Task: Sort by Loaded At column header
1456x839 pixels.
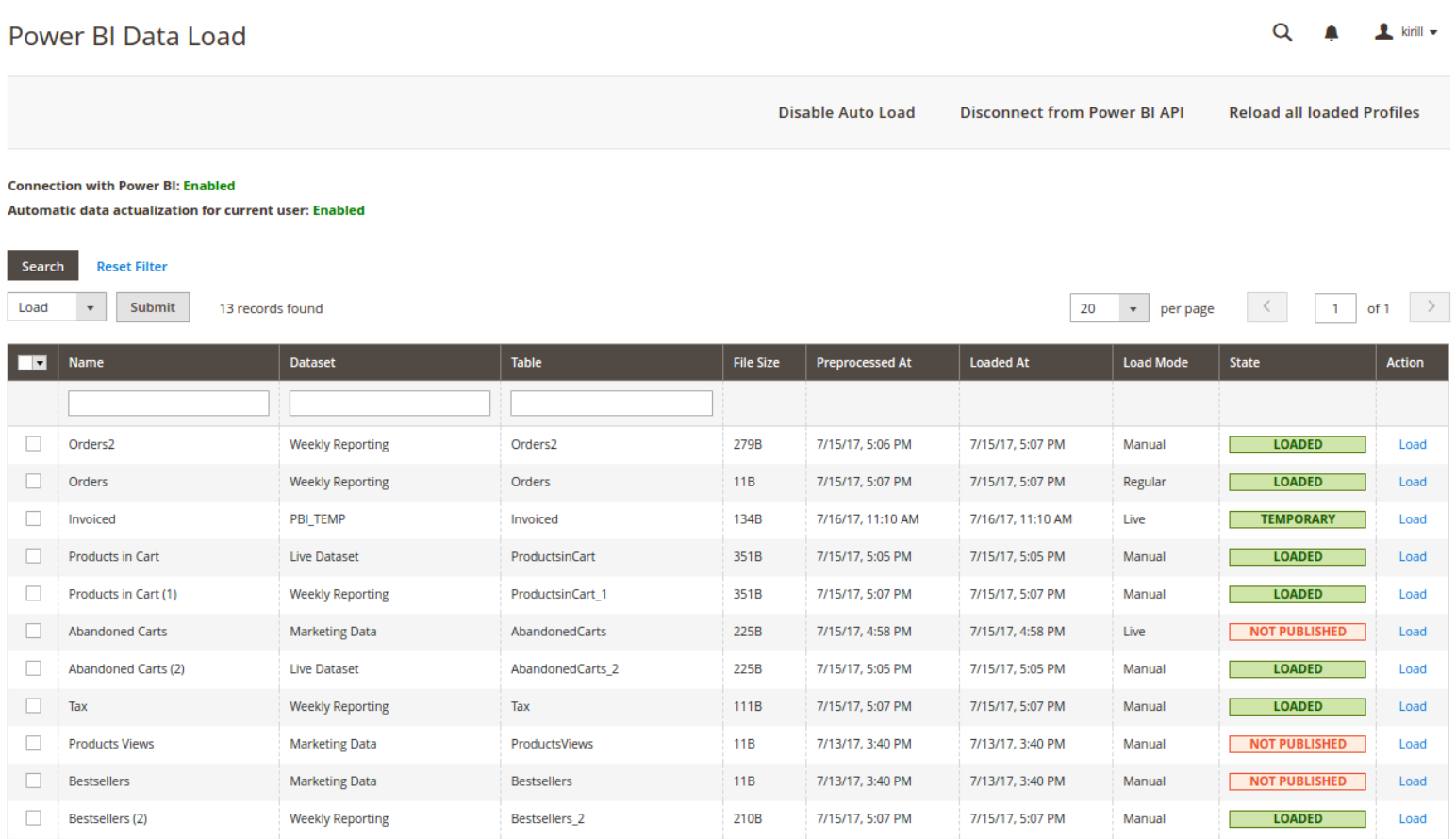Action: 1000,362
